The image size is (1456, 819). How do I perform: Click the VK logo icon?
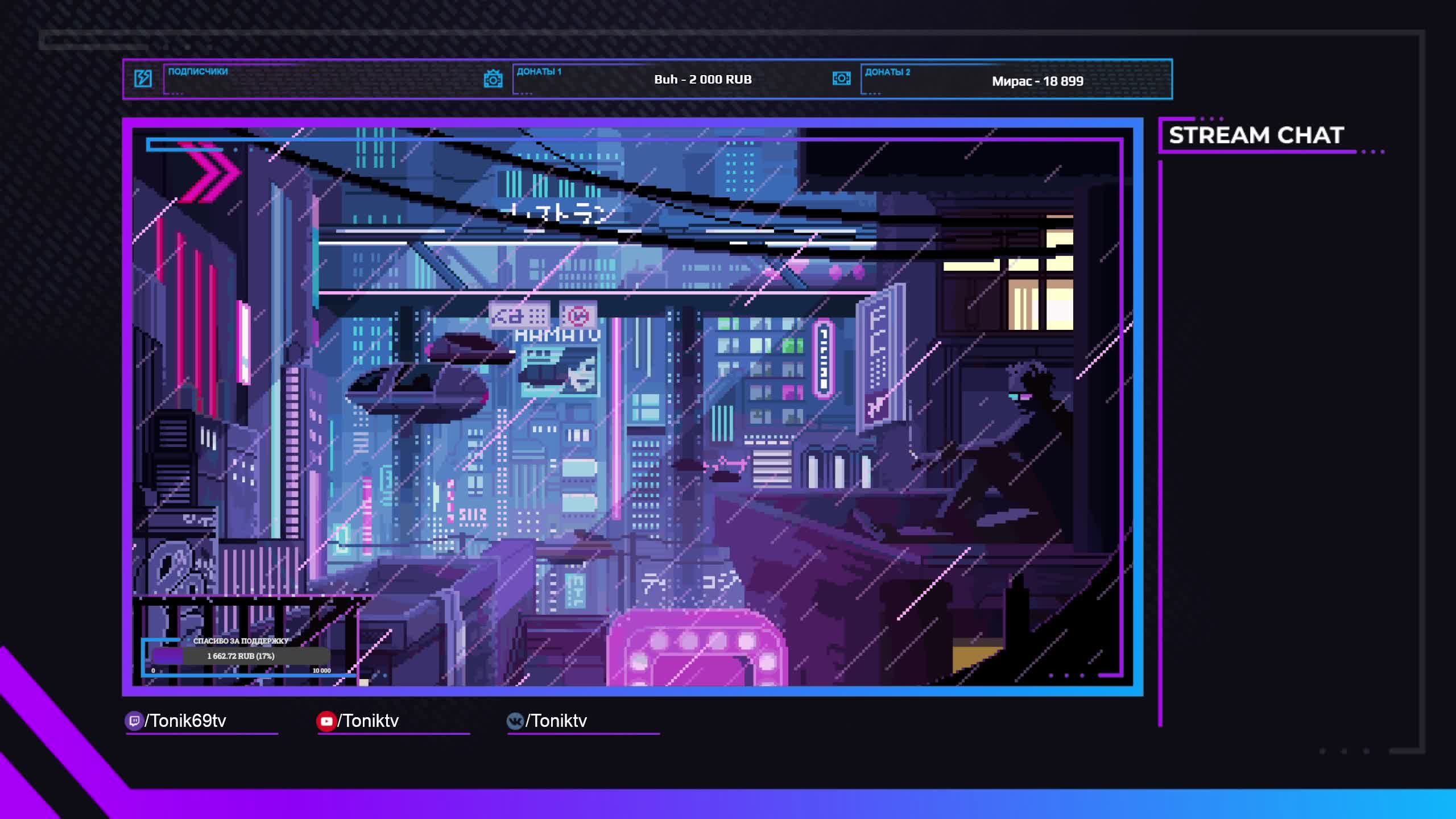click(x=515, y=721)
